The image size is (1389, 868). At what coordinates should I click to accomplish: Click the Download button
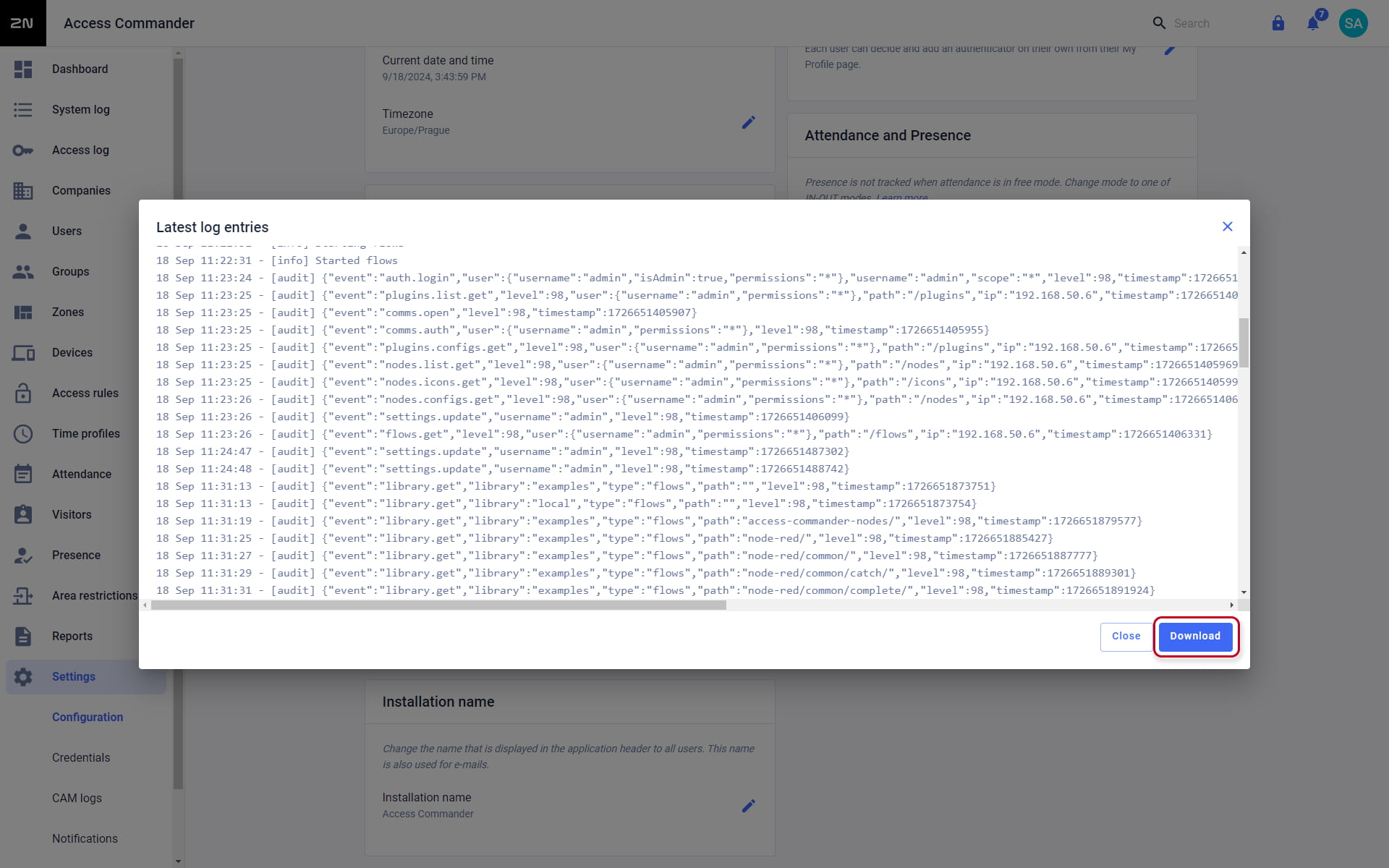(1195, 637)
